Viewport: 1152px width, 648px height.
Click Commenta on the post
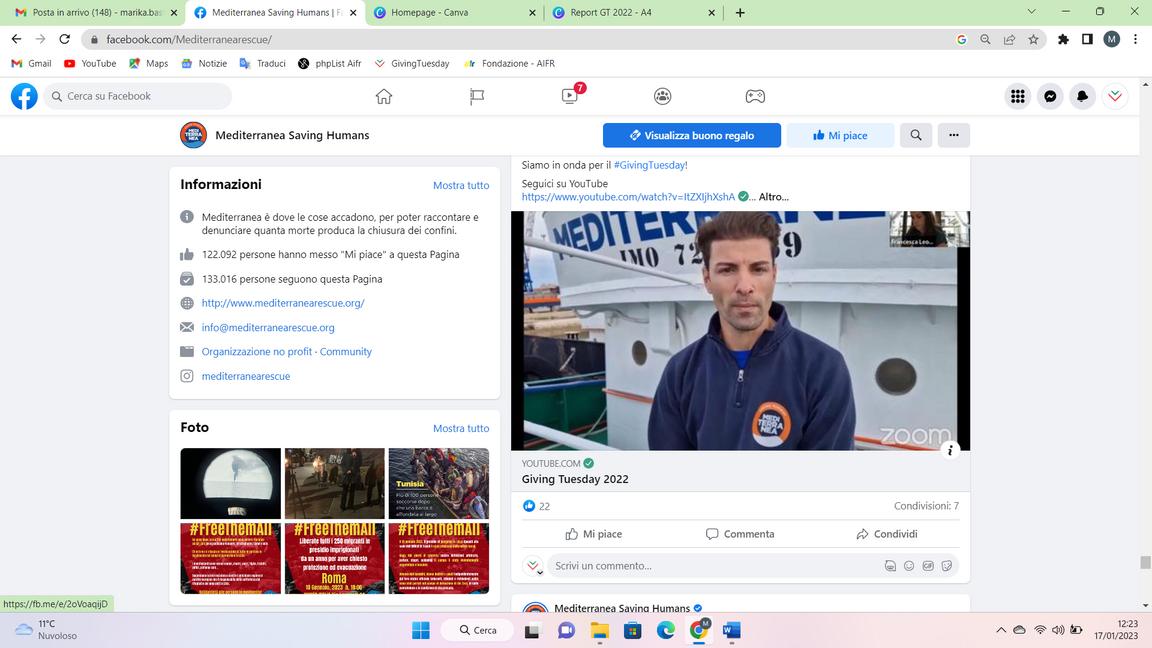[x=740, y=534]
